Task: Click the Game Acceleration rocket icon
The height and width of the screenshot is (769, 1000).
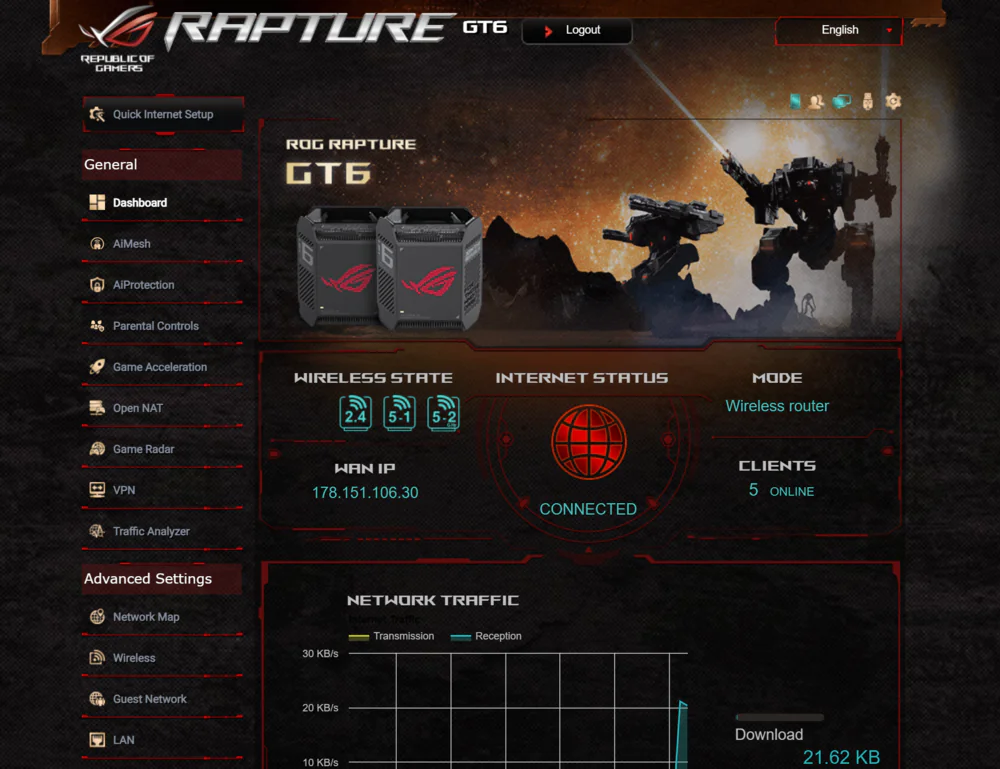Action: [97, 367]
